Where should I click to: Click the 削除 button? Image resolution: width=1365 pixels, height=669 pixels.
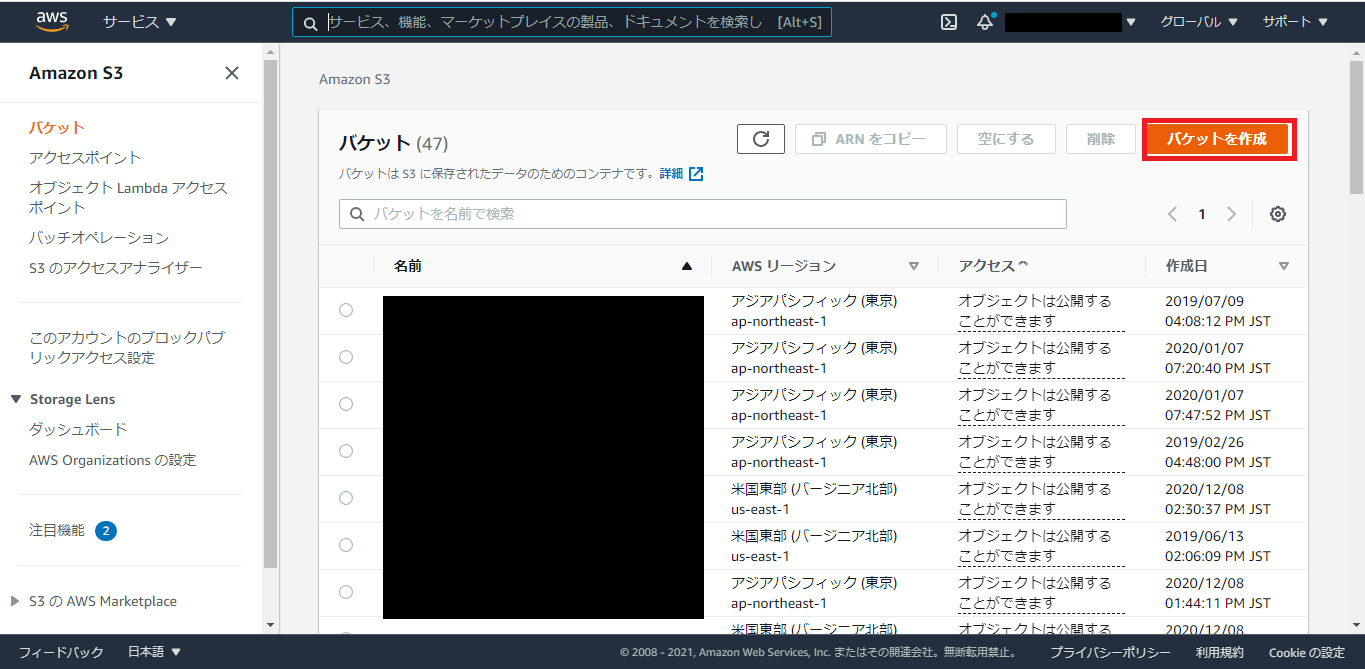coord(1101,139)
